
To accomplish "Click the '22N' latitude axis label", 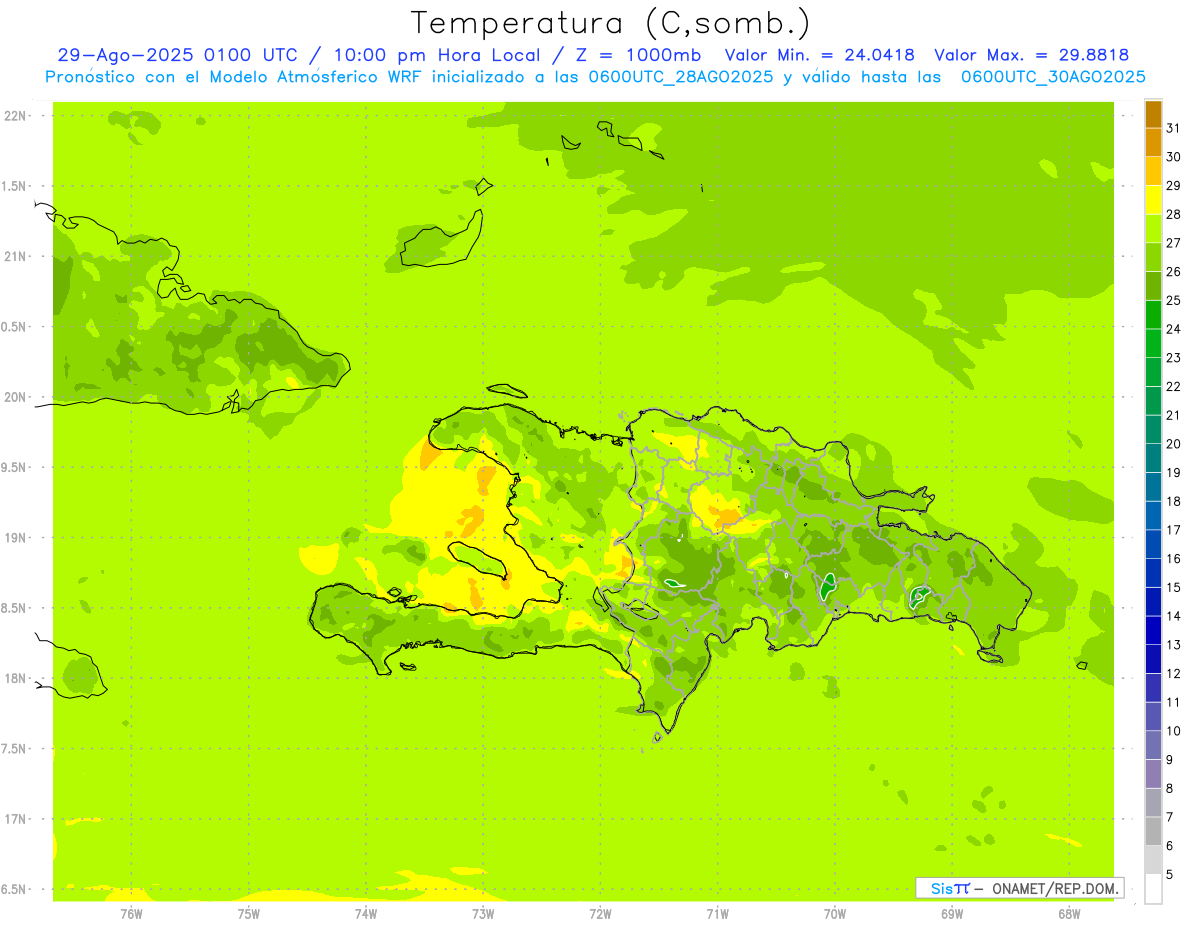I will (16, 115).
